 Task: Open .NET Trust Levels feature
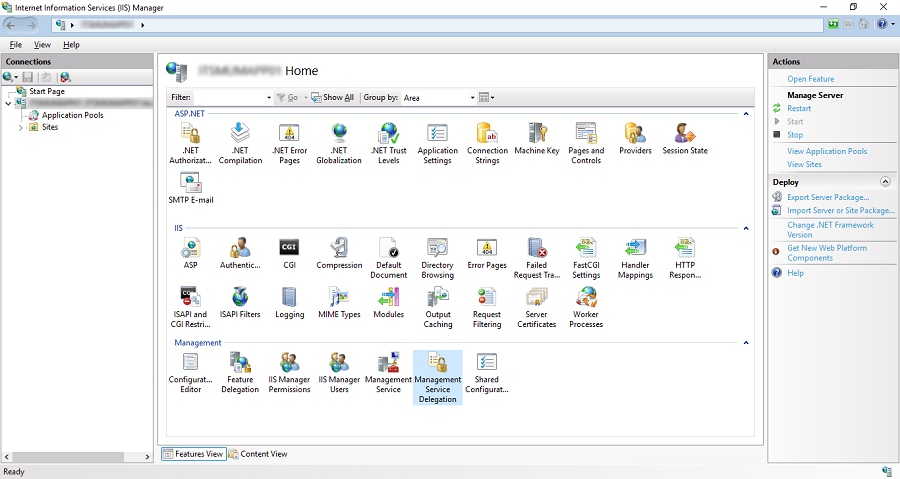tap(389, 143)
